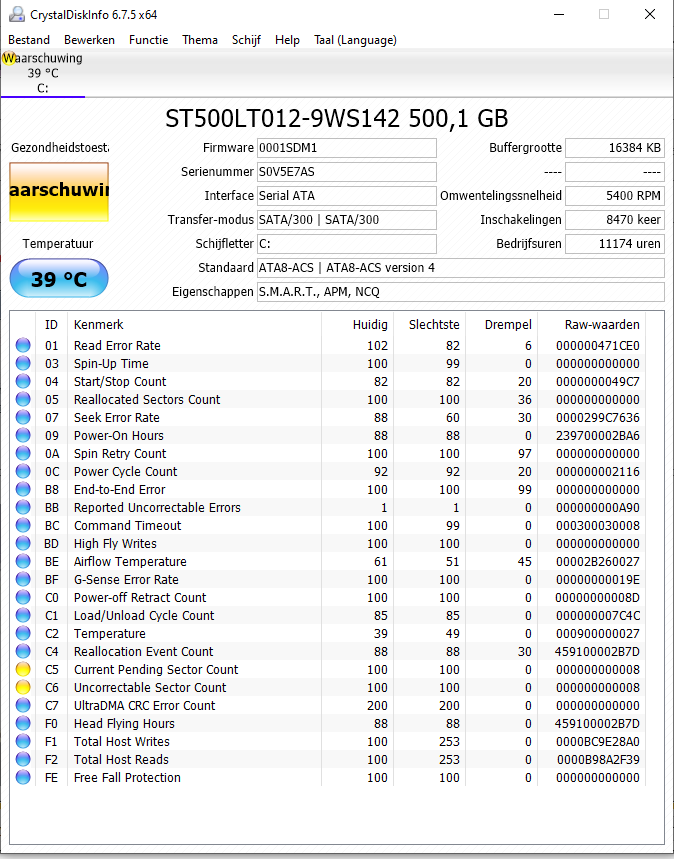Click the blue status icon for Reallocated Sectors Count
The height and width of the screenshot is (859, 674).
click(23, 399)
